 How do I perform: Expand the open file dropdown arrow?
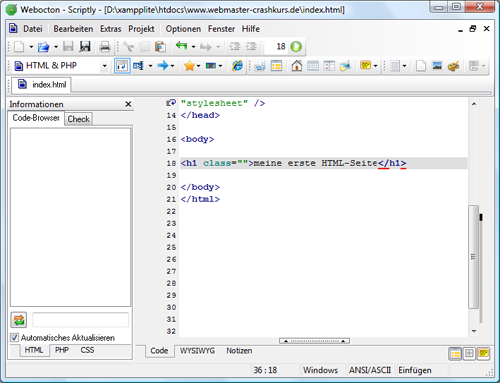click(x=56, y=47)
